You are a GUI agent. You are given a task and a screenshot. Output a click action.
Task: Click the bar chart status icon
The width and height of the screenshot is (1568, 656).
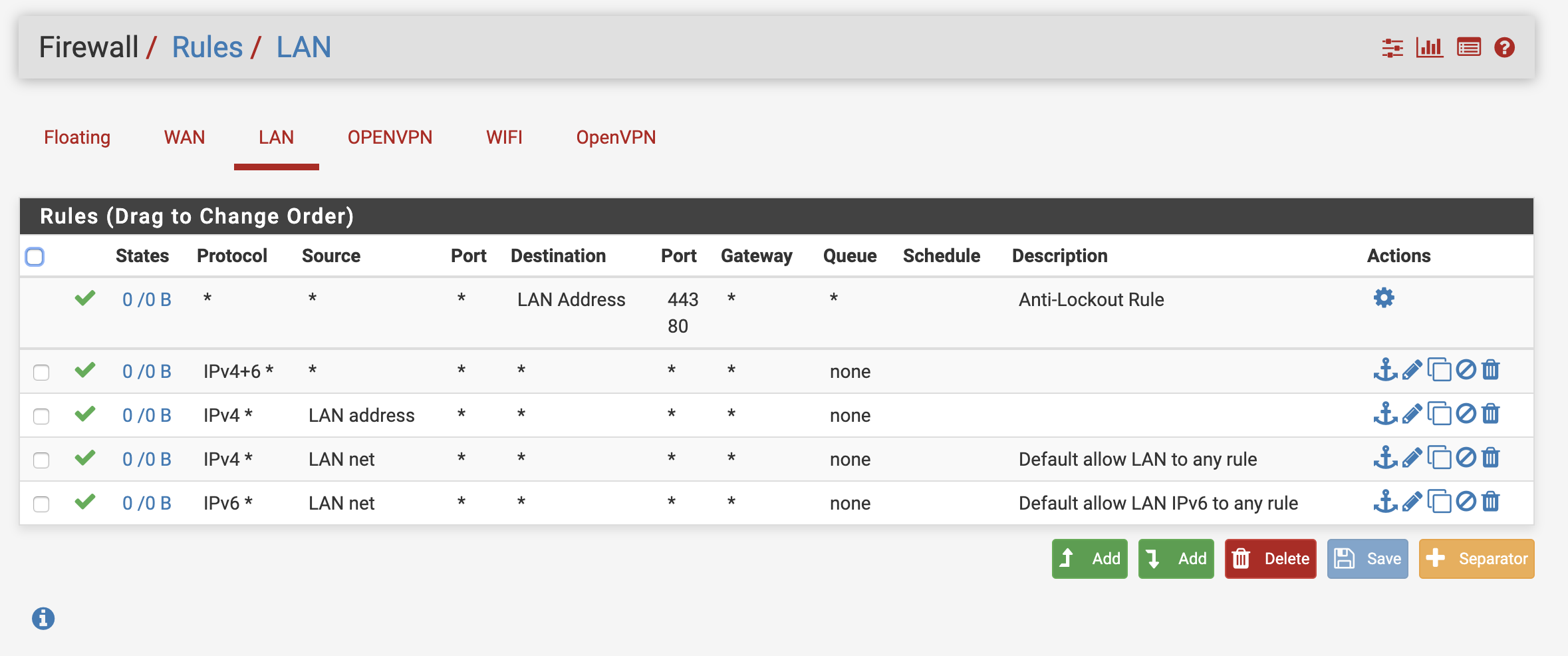[1429, 48]
